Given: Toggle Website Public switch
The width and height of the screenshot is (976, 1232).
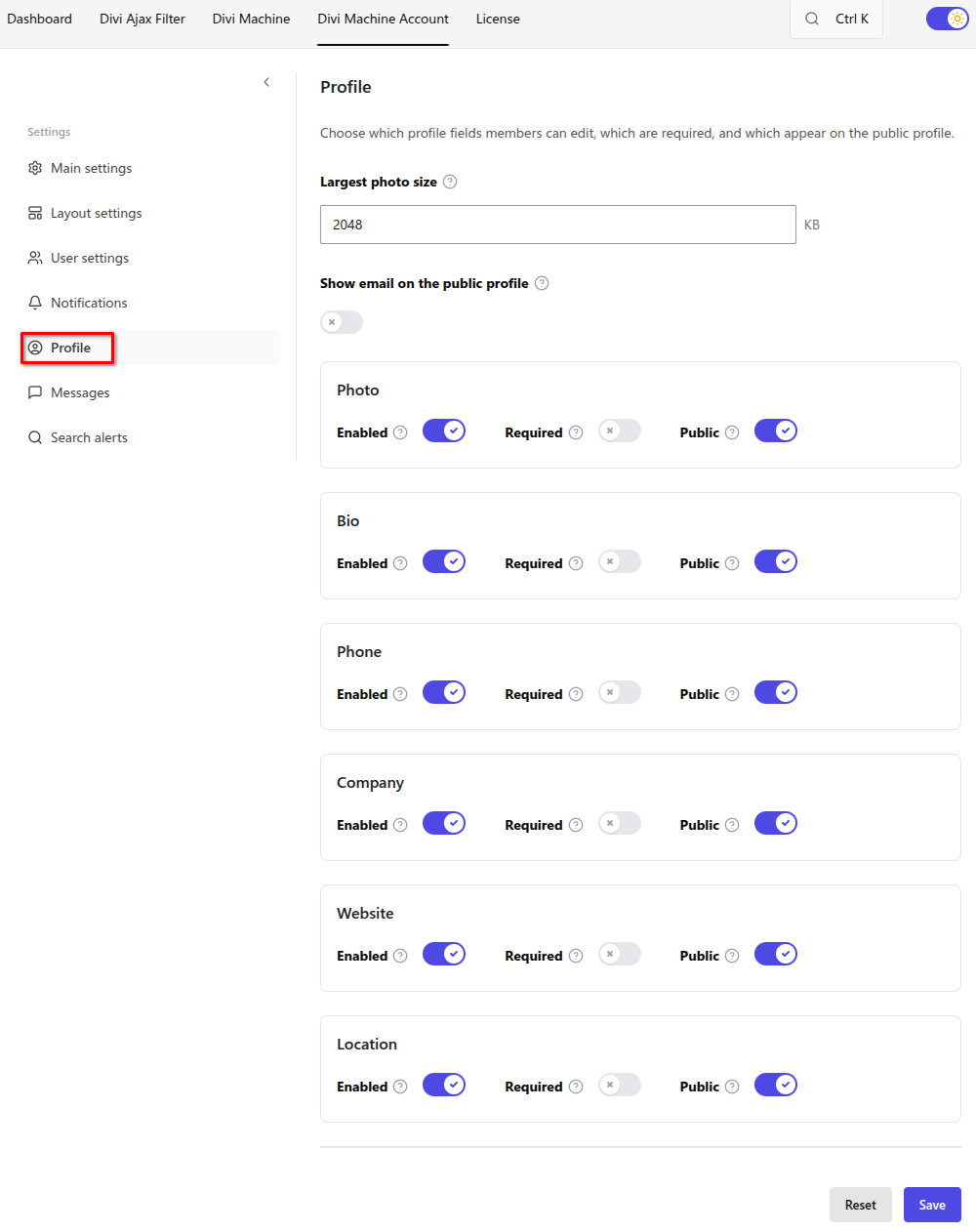Looking at the screenshot, I should [x=776, y=954].
